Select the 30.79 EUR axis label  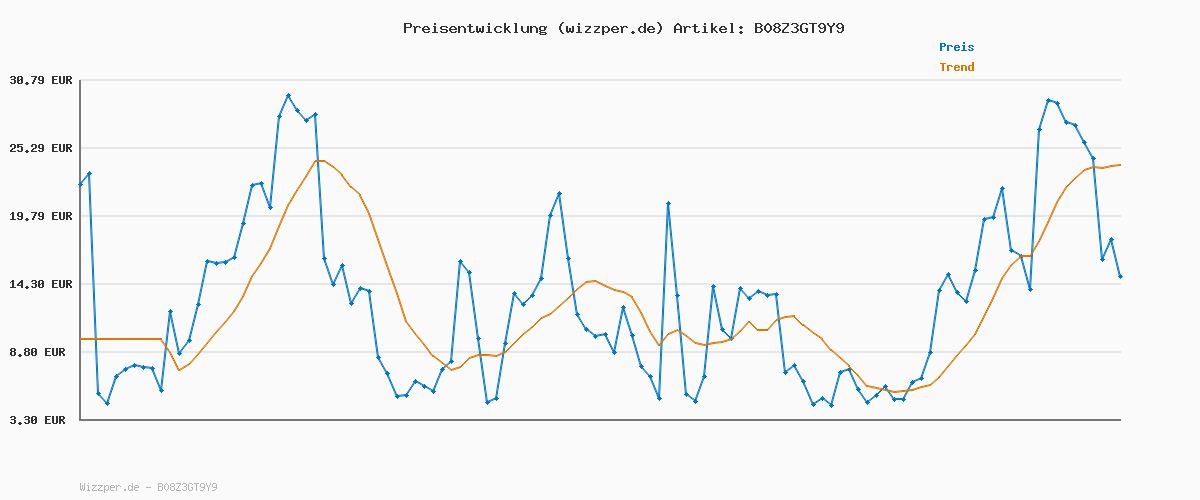pyautogui.click(x=41, y=80)
